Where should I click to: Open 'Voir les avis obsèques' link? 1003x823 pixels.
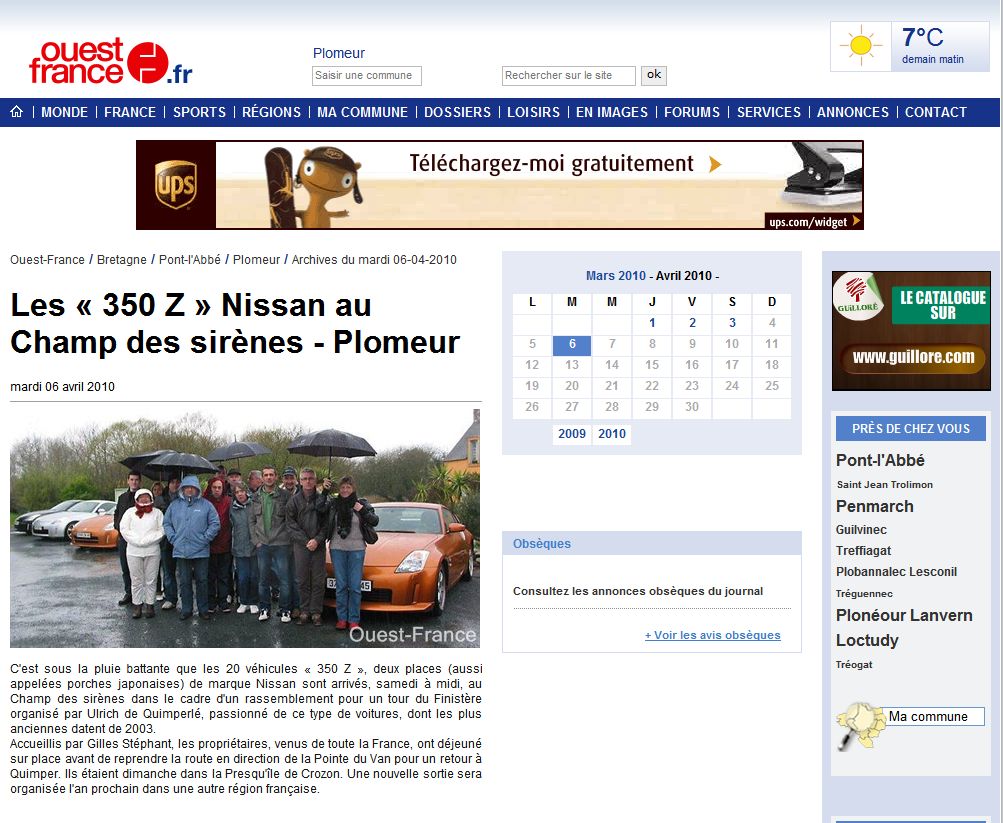(712, 635)
